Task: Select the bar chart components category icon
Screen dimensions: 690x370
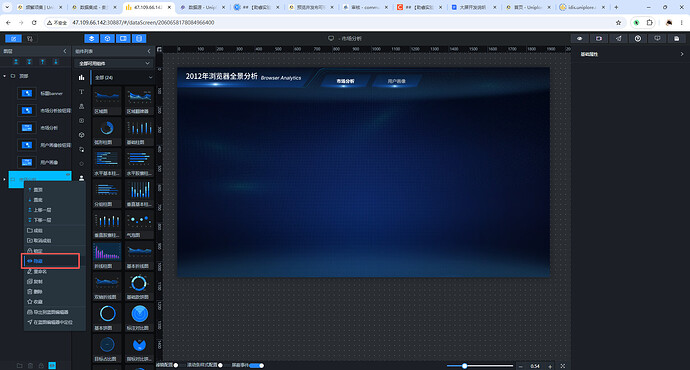Action: [x=81, y=77]
